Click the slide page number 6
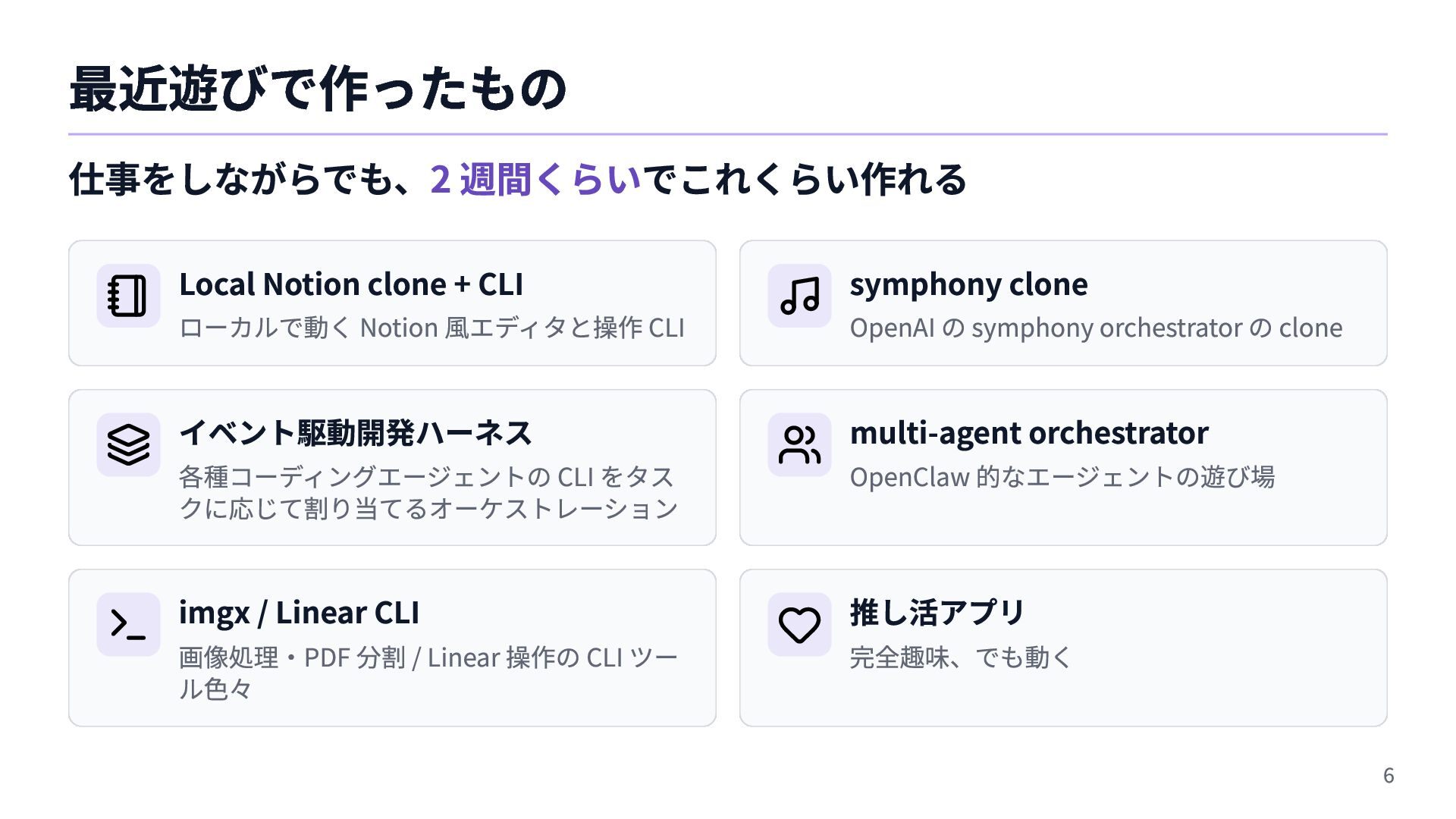 pos(1389,775)
